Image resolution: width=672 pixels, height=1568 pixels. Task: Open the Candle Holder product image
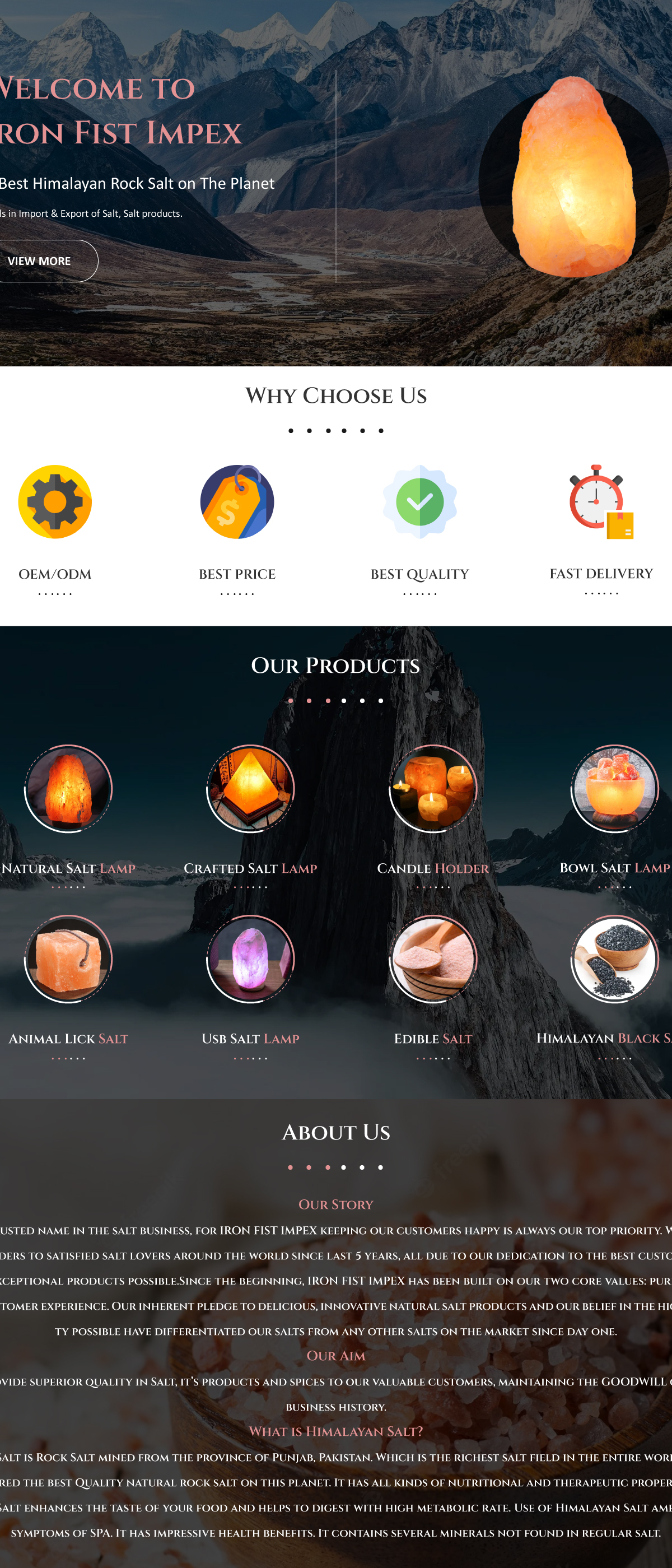pos(433,788)
